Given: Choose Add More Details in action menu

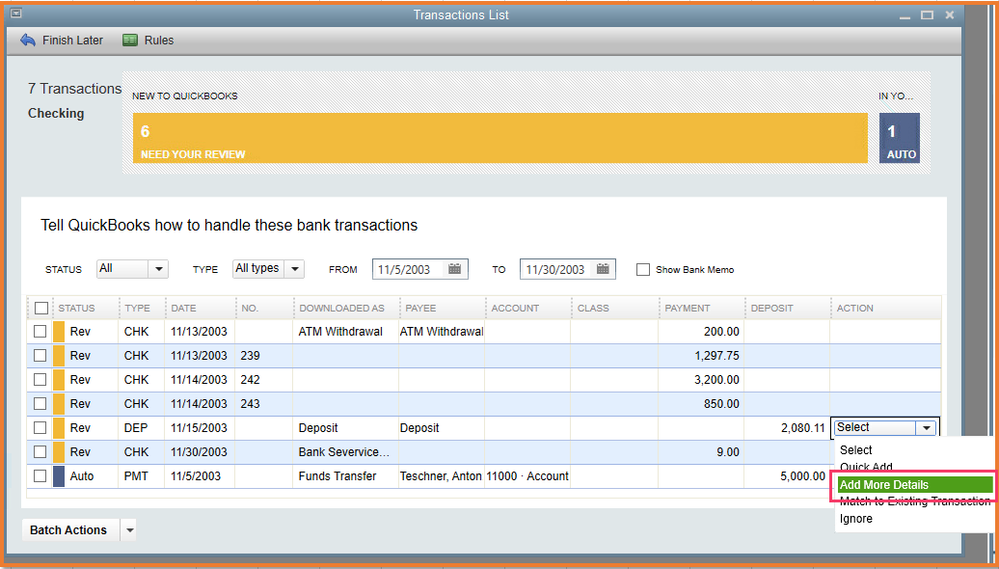Looking at the screenshot, I should pos(914,485).
